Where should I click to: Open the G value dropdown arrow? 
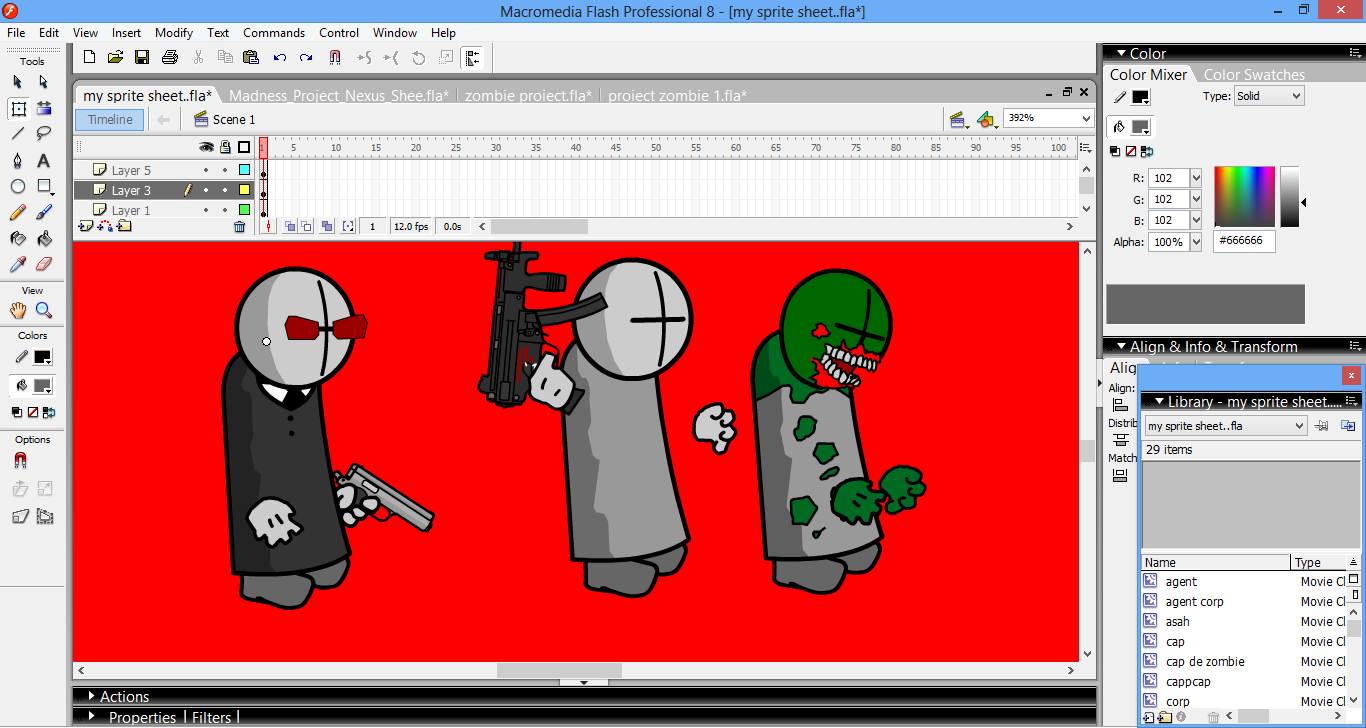(1195, 199)
